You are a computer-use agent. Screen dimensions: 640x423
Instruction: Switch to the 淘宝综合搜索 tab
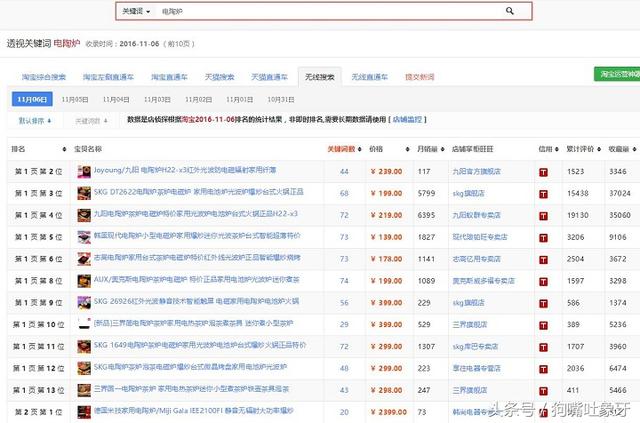click(x=44, y=77)
